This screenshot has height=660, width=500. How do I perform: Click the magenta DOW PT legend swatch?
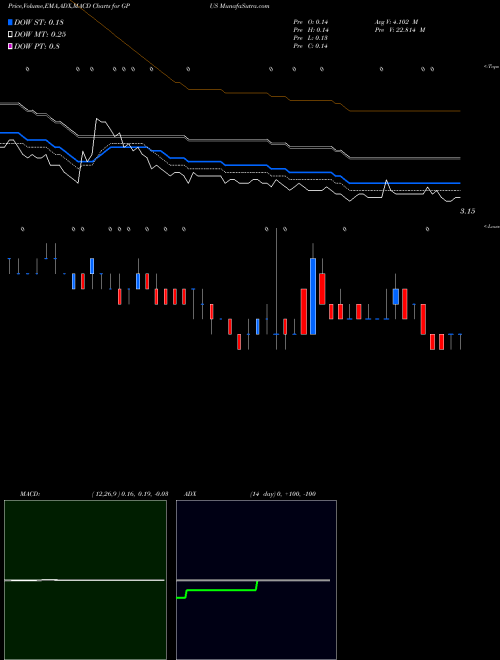click(10, 46)
